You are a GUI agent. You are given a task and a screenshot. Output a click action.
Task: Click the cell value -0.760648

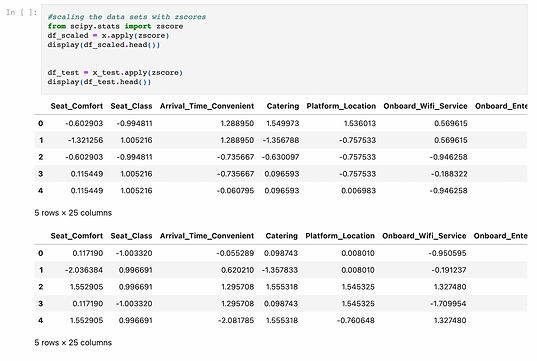[x=356, y=320]
